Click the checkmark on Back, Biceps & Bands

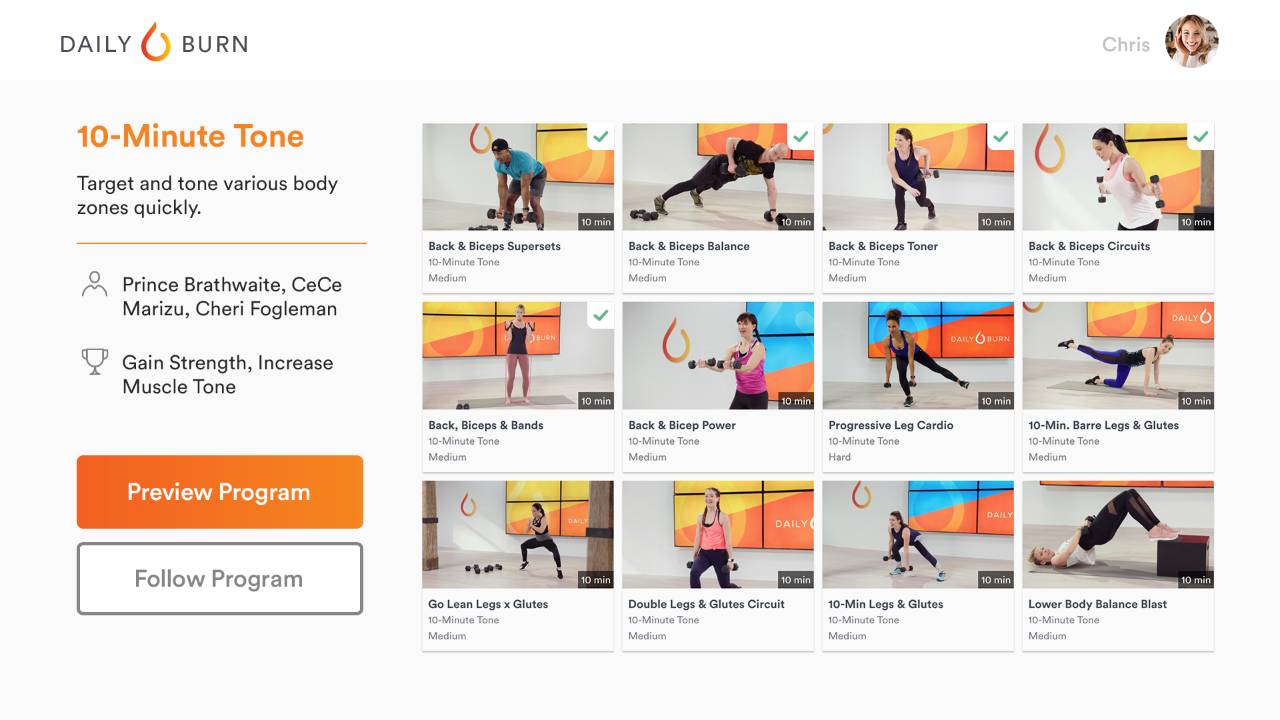click(601, 315)
